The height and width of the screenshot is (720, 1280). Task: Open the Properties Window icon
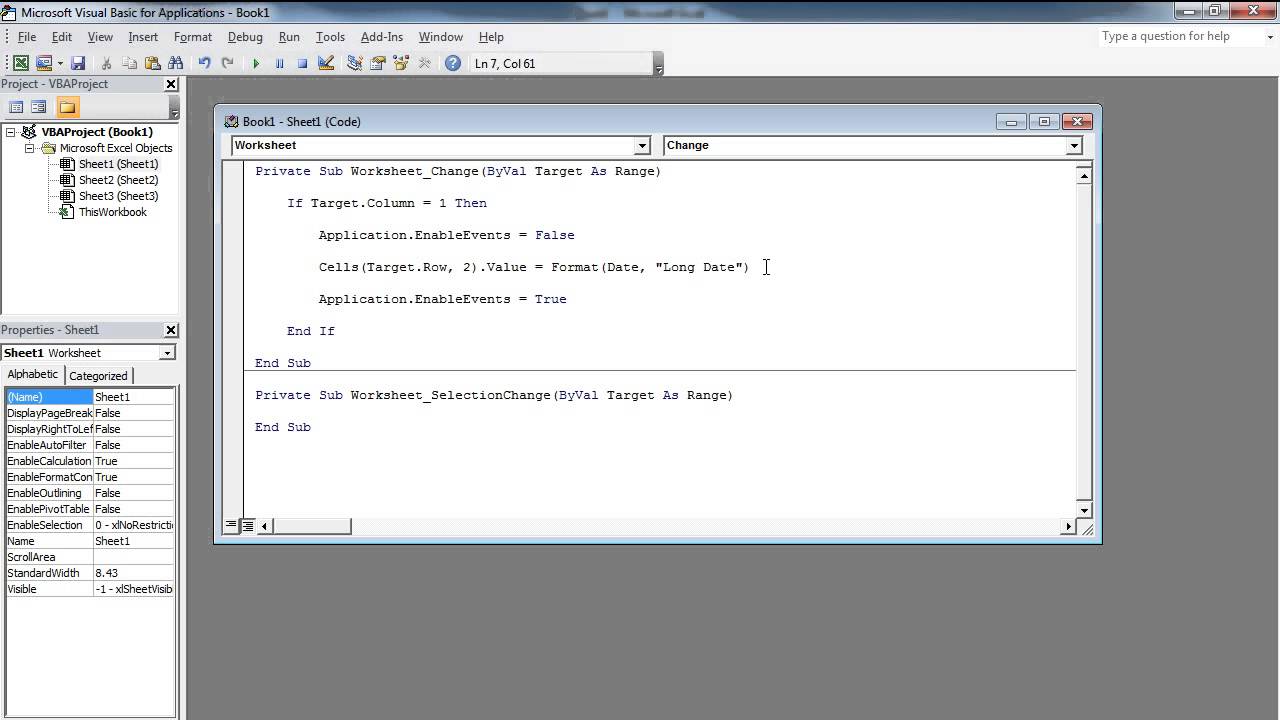click(378, 63)
